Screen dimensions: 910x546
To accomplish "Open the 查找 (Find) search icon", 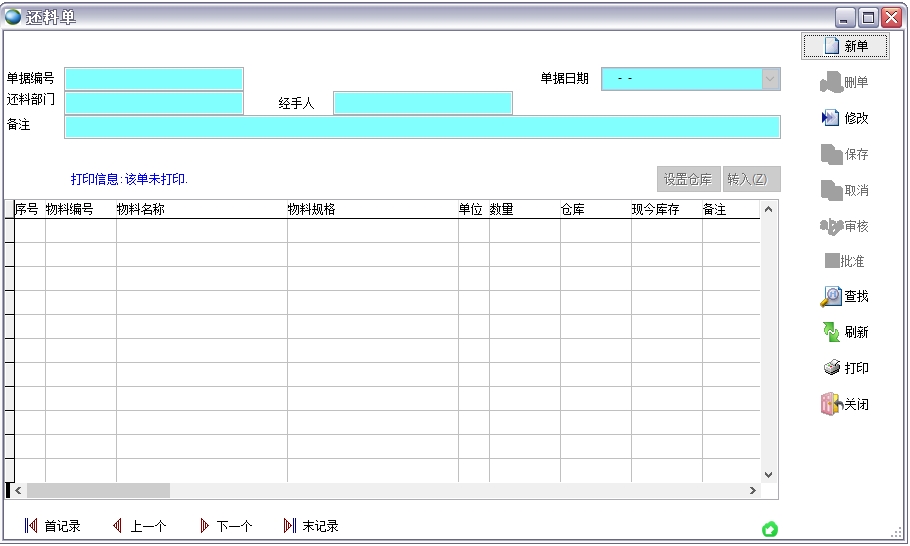I will tap(831, 296).
